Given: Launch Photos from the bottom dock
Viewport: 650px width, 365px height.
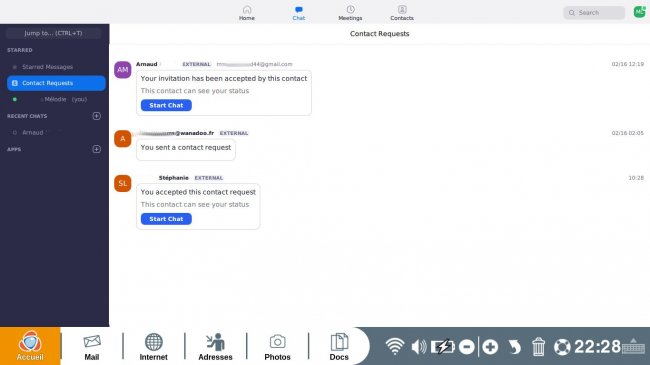Looking at the screenshot, I should tap(277, 347).
